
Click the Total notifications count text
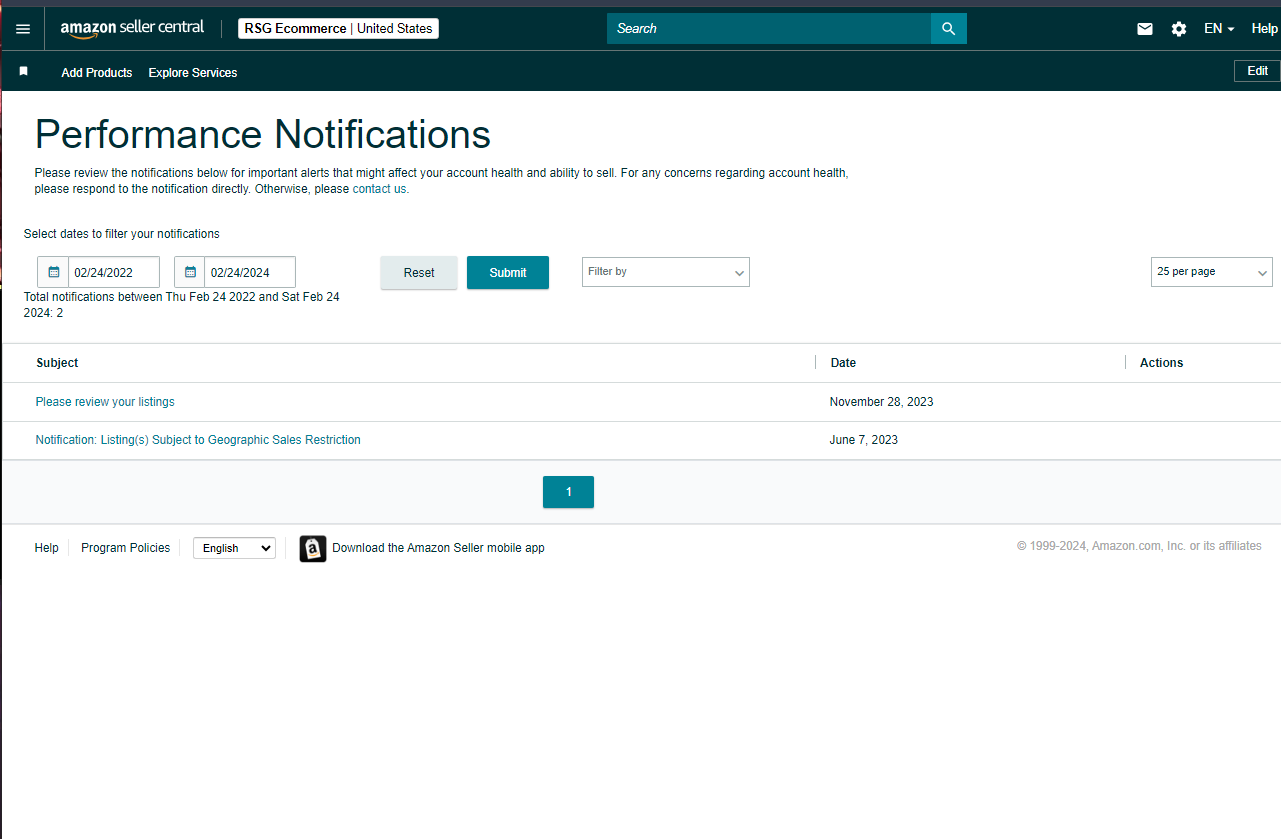(x=182, y=305)
